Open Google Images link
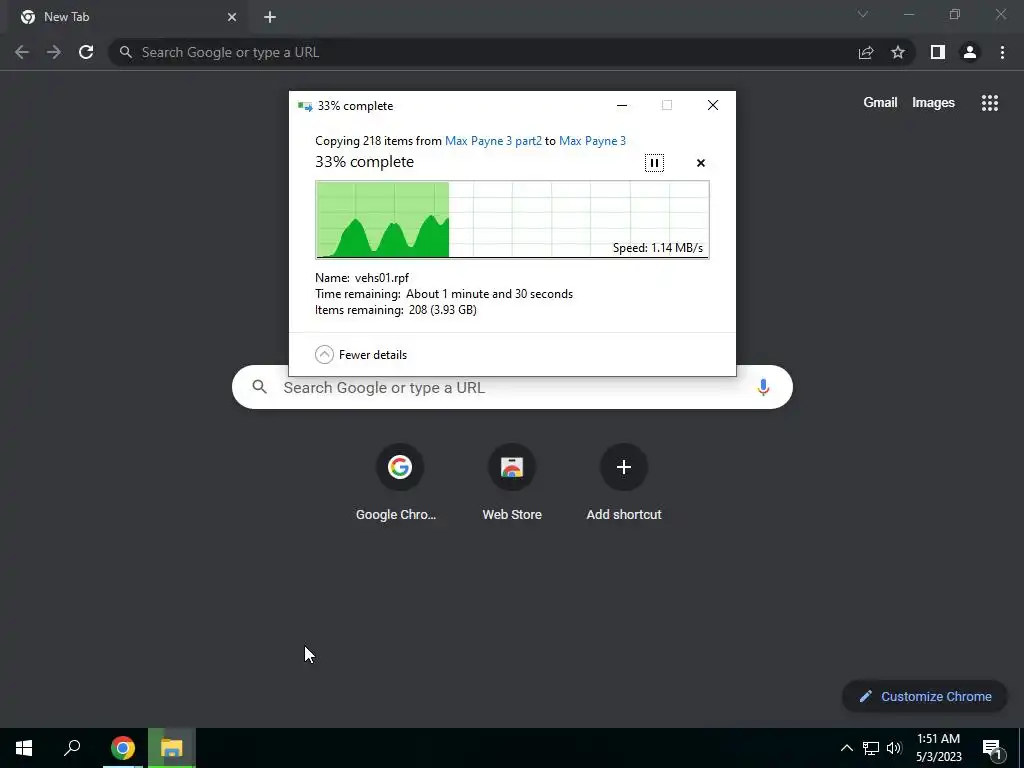Image resolution: width=1024 pixels, height=768 pixels. 933,103
